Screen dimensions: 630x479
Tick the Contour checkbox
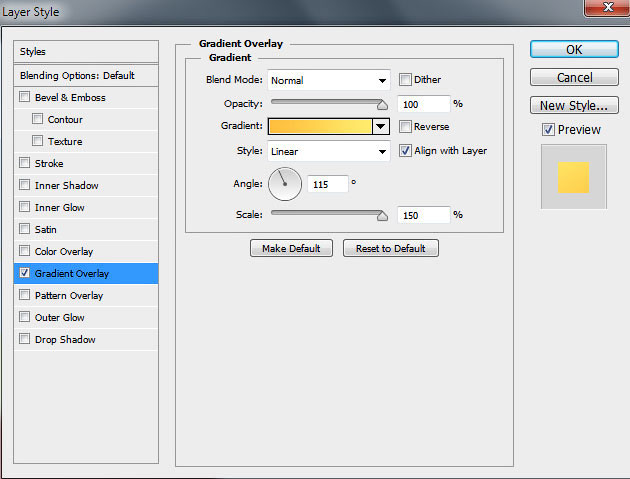coord(37,119)
